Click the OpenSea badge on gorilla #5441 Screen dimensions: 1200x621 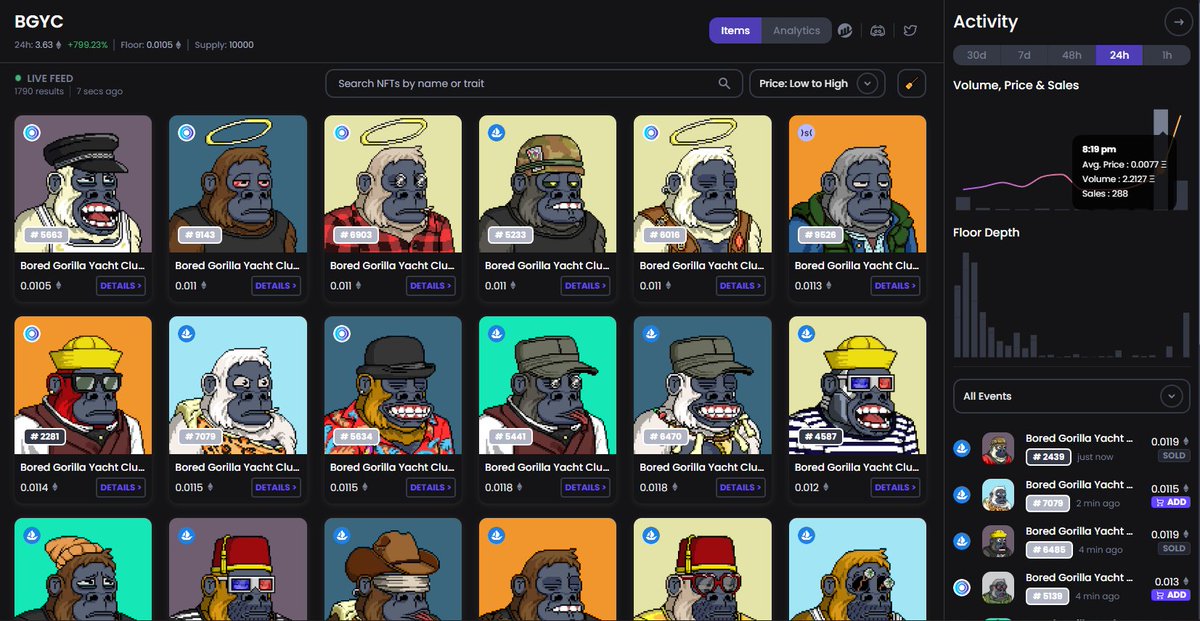[496, 334]
